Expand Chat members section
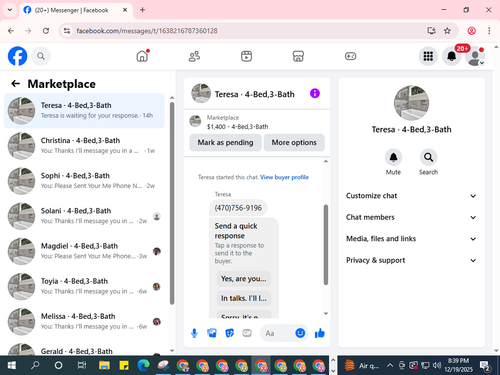Viewport: 500px width, 375px height. point(411,217)
